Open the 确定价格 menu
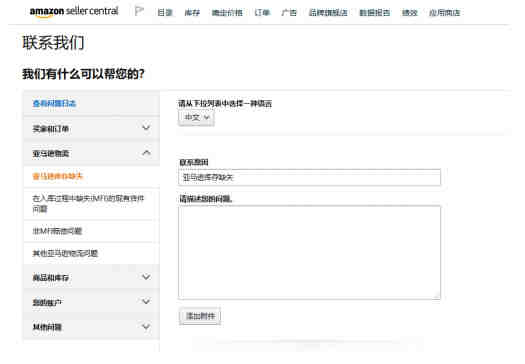 pos(227,13)
